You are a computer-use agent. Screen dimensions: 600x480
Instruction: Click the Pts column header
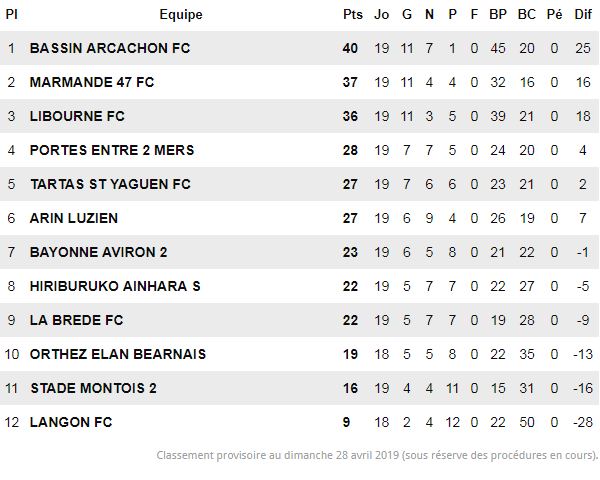point(352,15)
